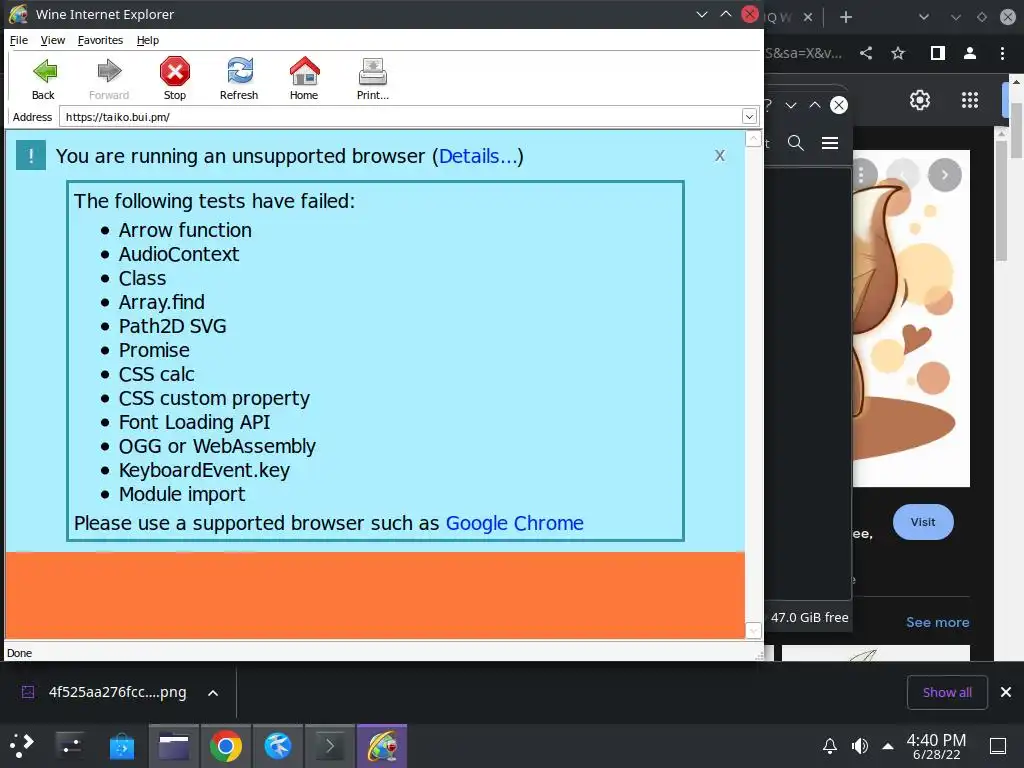Show next image with right arrow
The width and height of the screenshot is (1024, 768).
coord(944,175)
